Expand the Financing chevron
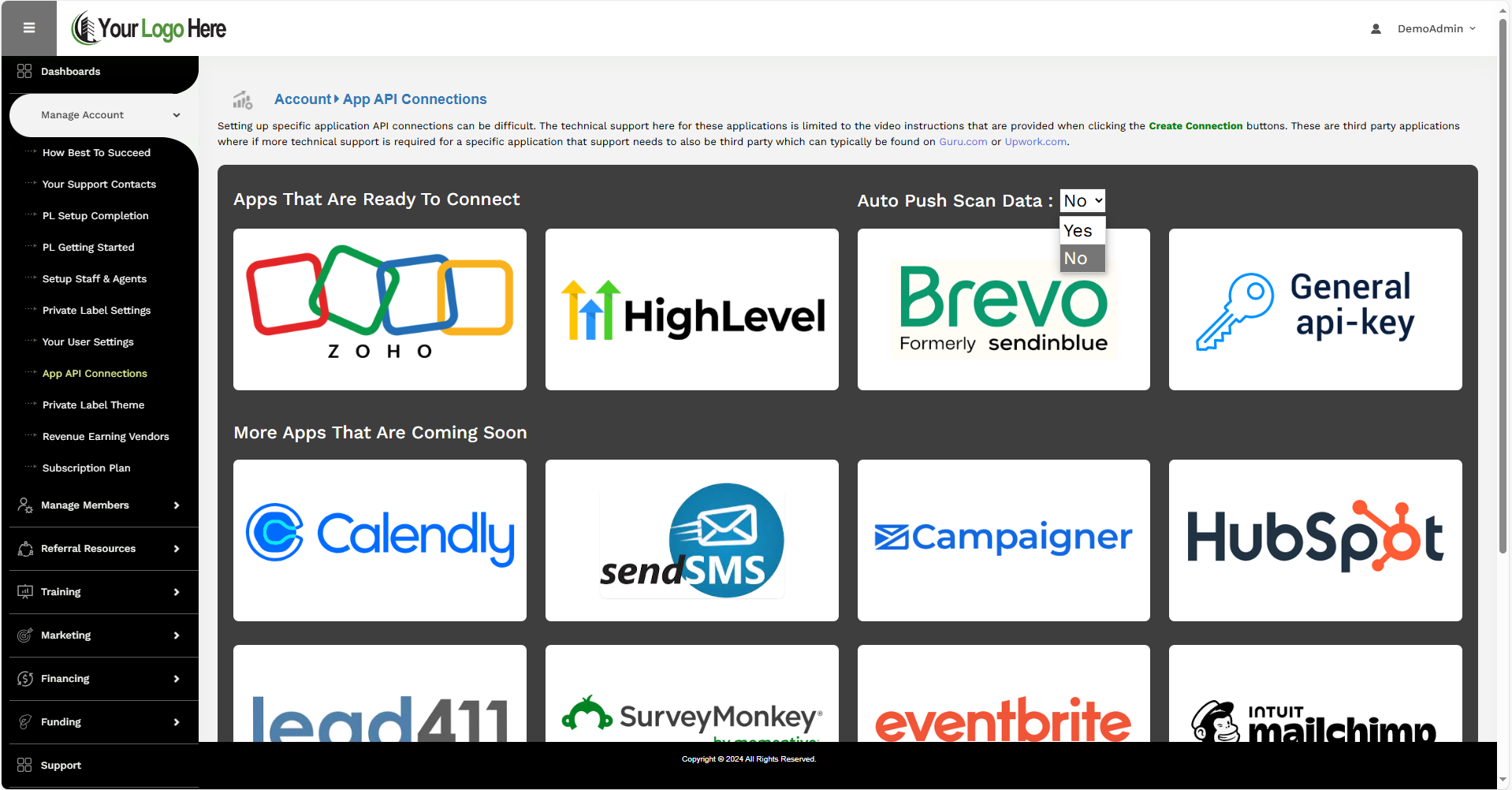Viewport: 1512px width, 790px height. point(177,679)
